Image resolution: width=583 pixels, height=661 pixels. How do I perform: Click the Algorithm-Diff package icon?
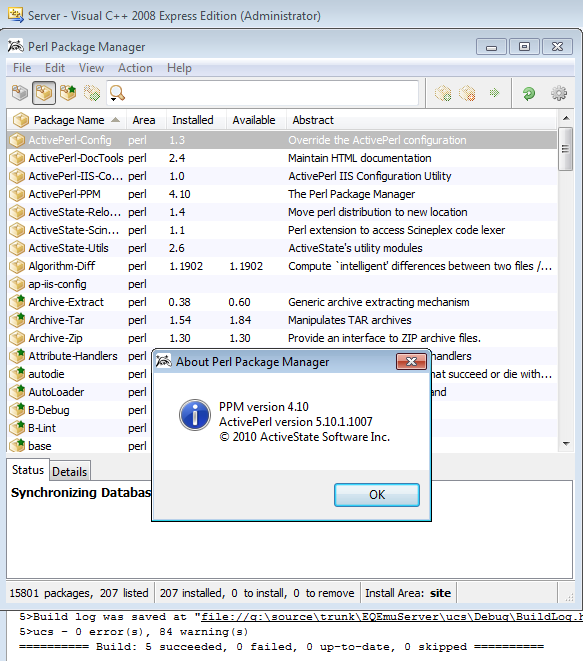tap(17, 266)
